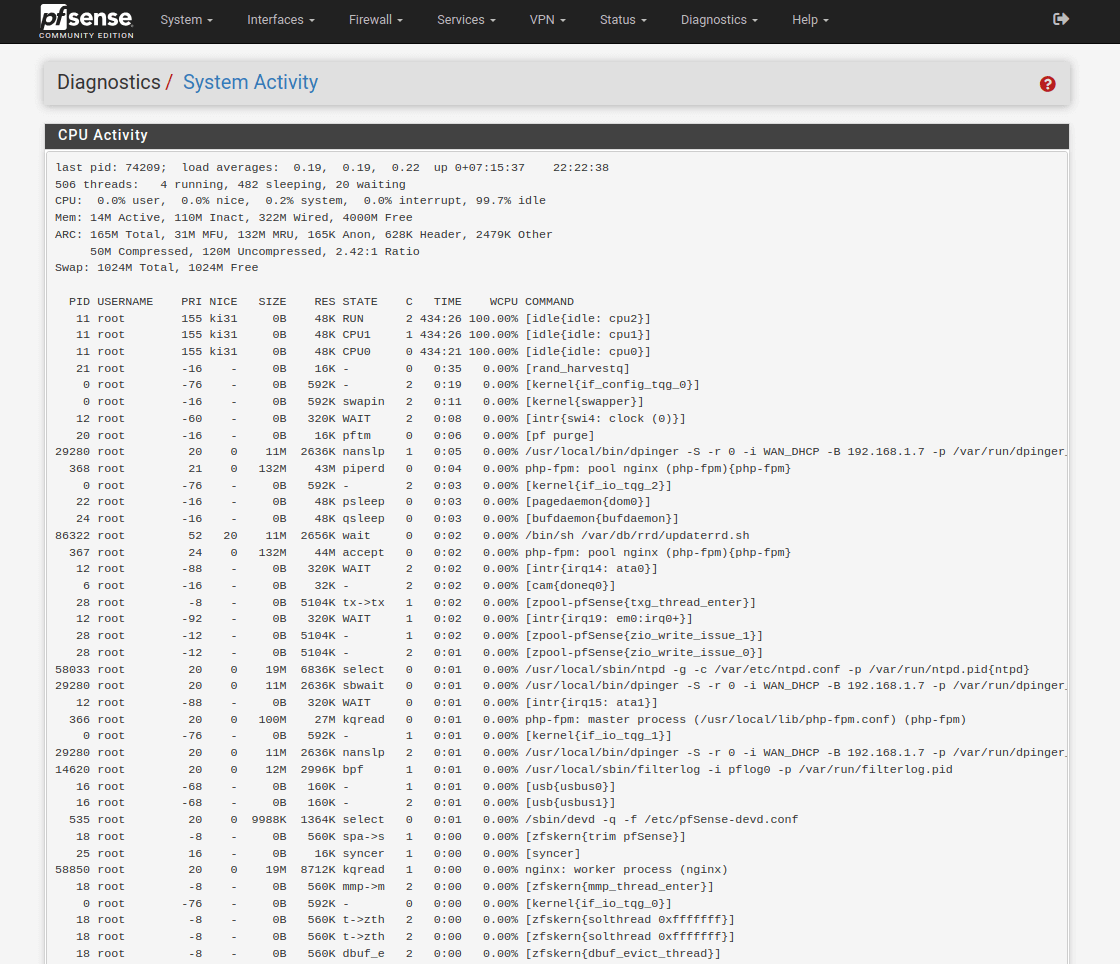1120x964 pixels.
Task: Expand the System dropdown menu
Action: pyautogui.click(x=186, y=20)
